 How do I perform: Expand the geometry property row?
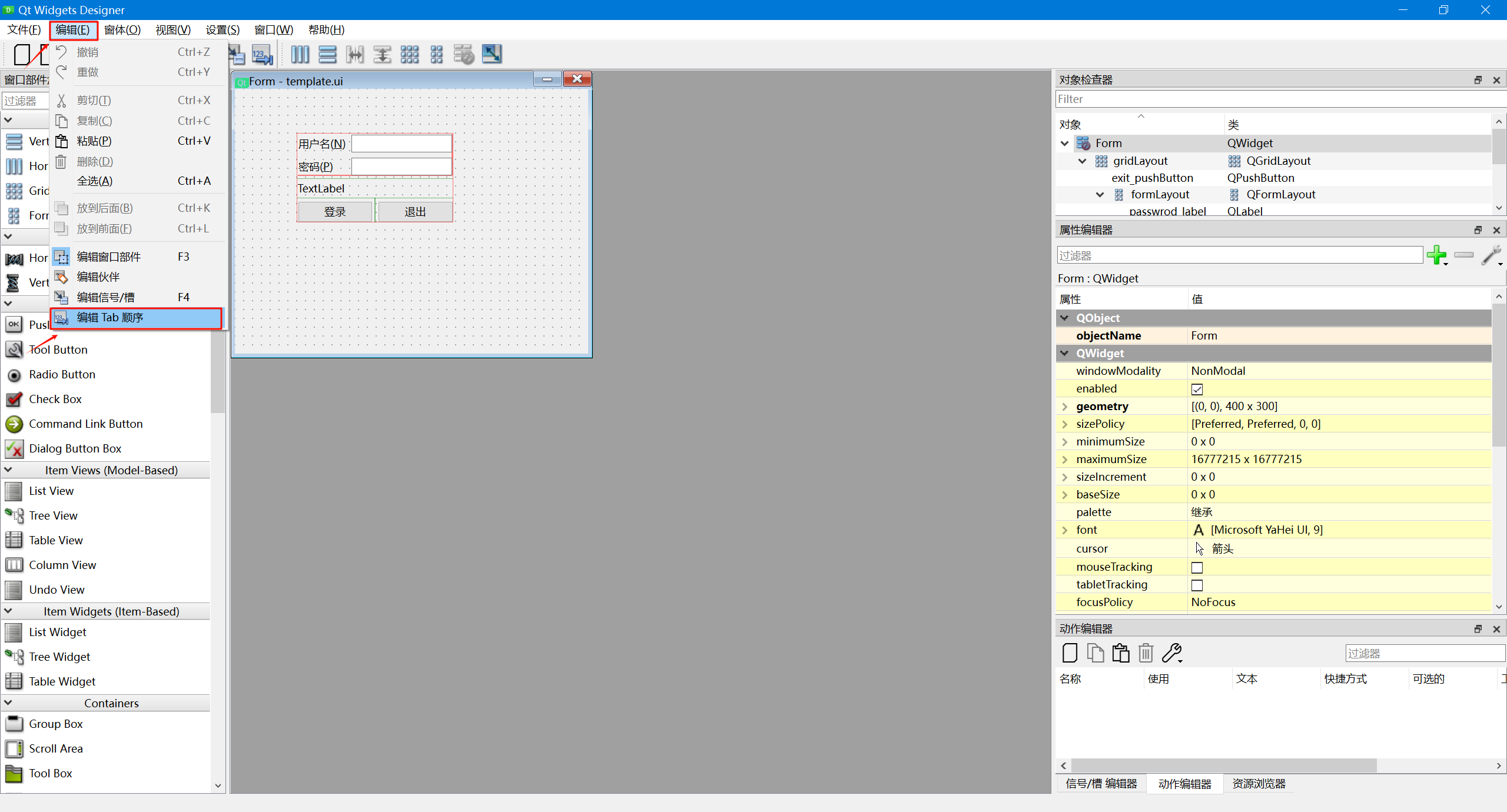pyautogui.click(x=1064, y=407)
